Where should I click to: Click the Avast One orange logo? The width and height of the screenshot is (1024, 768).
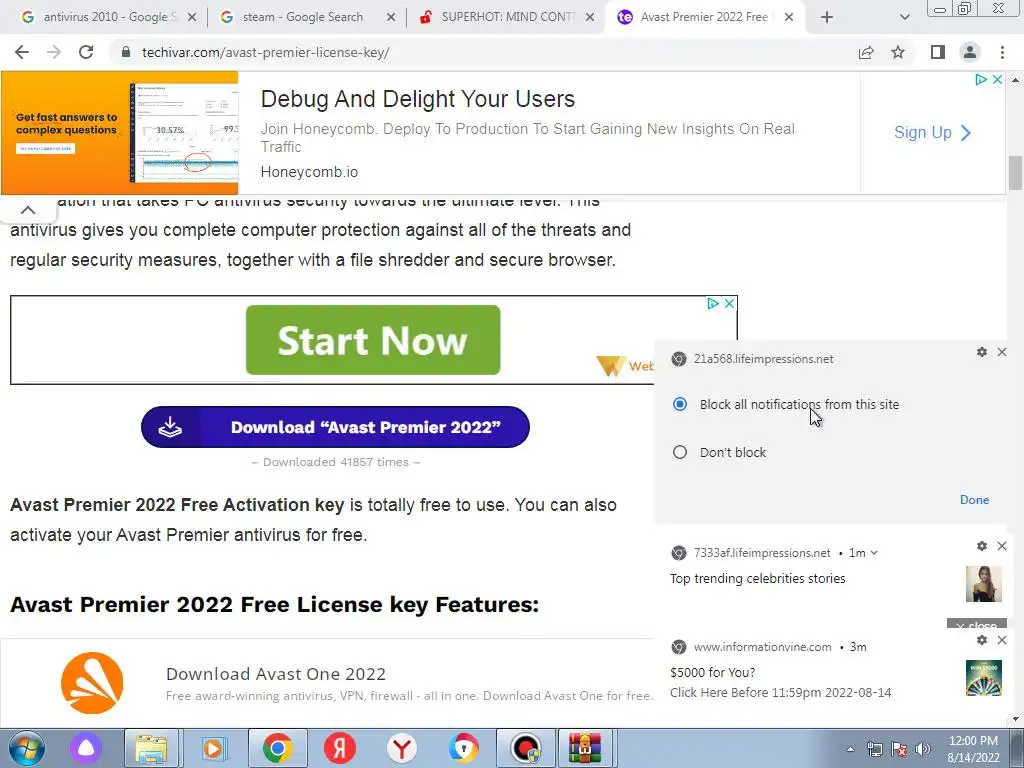click(92, 682)
